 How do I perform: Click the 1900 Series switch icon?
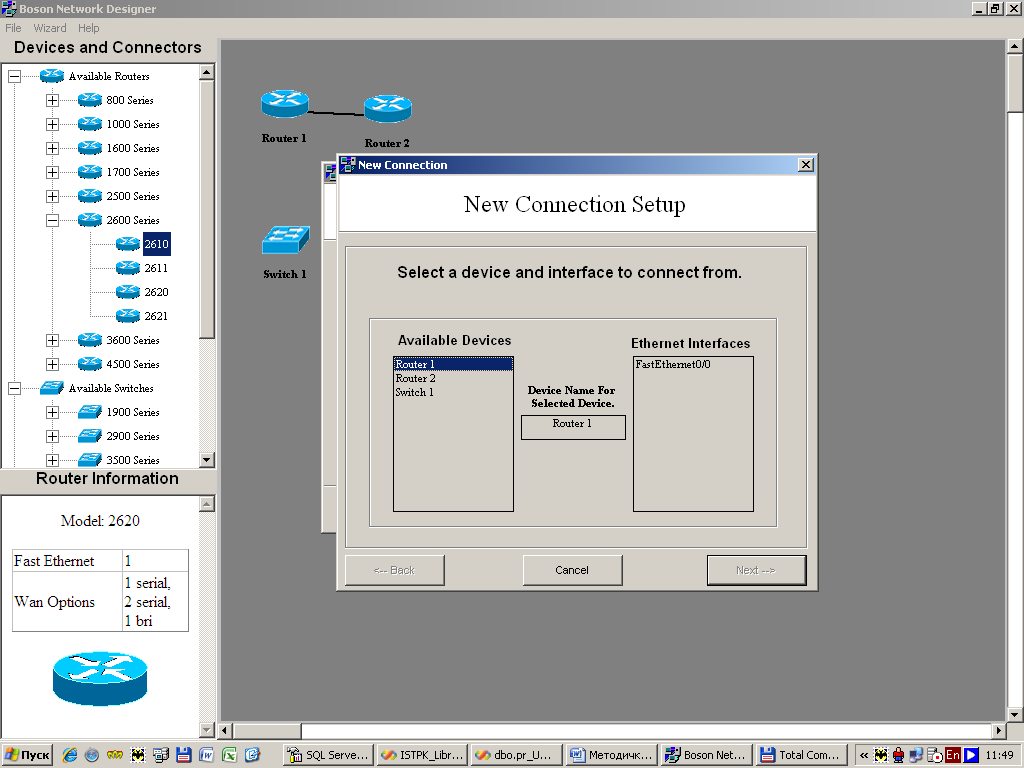(x=89, y=412)
